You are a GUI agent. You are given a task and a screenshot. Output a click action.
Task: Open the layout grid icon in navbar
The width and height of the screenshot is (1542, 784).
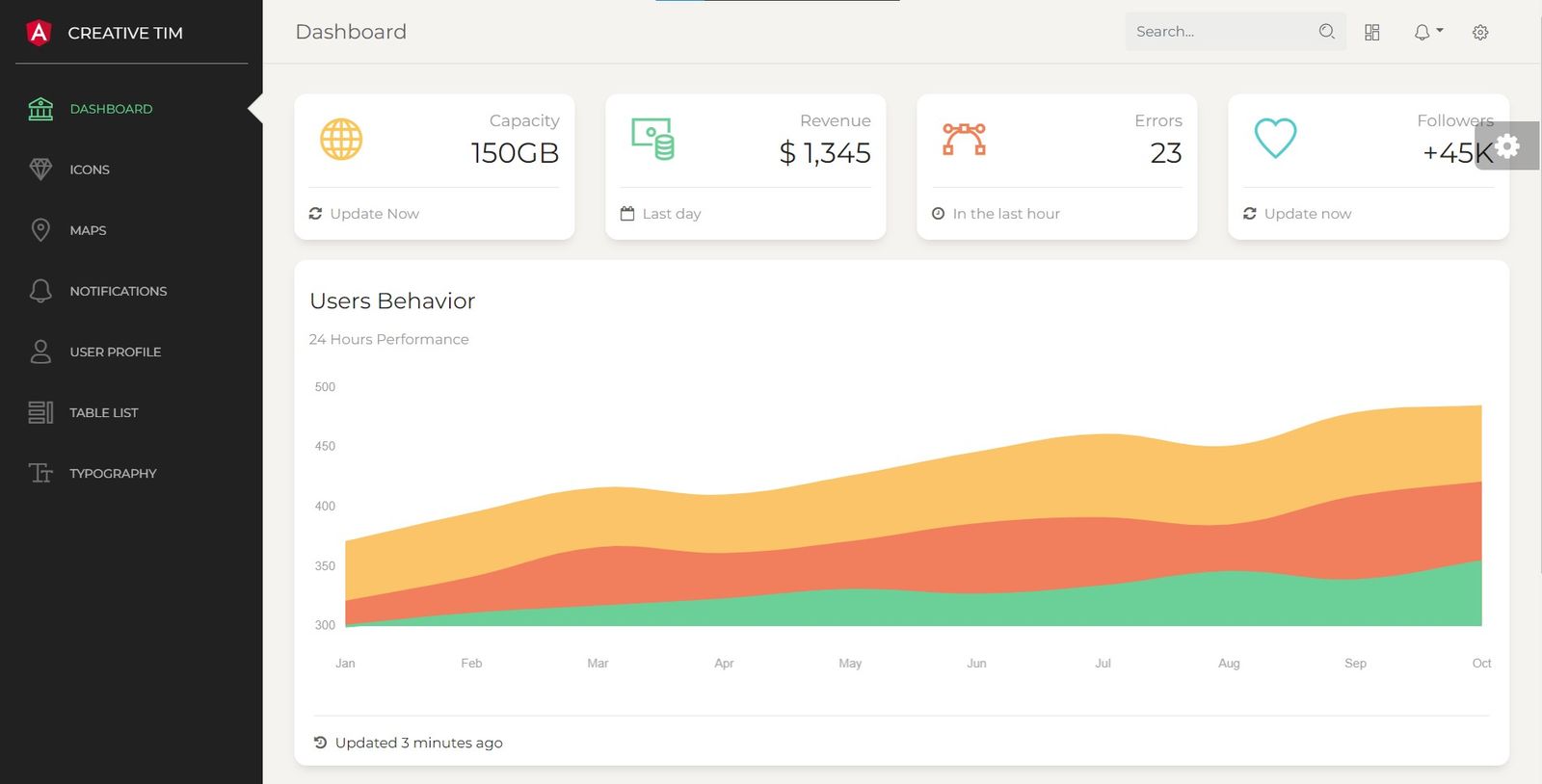[1372, 33]
